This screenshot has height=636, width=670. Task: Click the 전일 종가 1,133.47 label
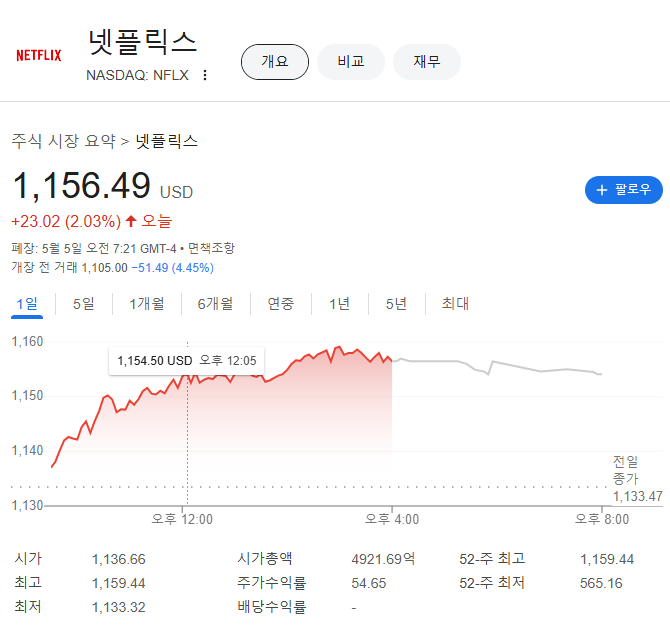click(x=637, y=479)
